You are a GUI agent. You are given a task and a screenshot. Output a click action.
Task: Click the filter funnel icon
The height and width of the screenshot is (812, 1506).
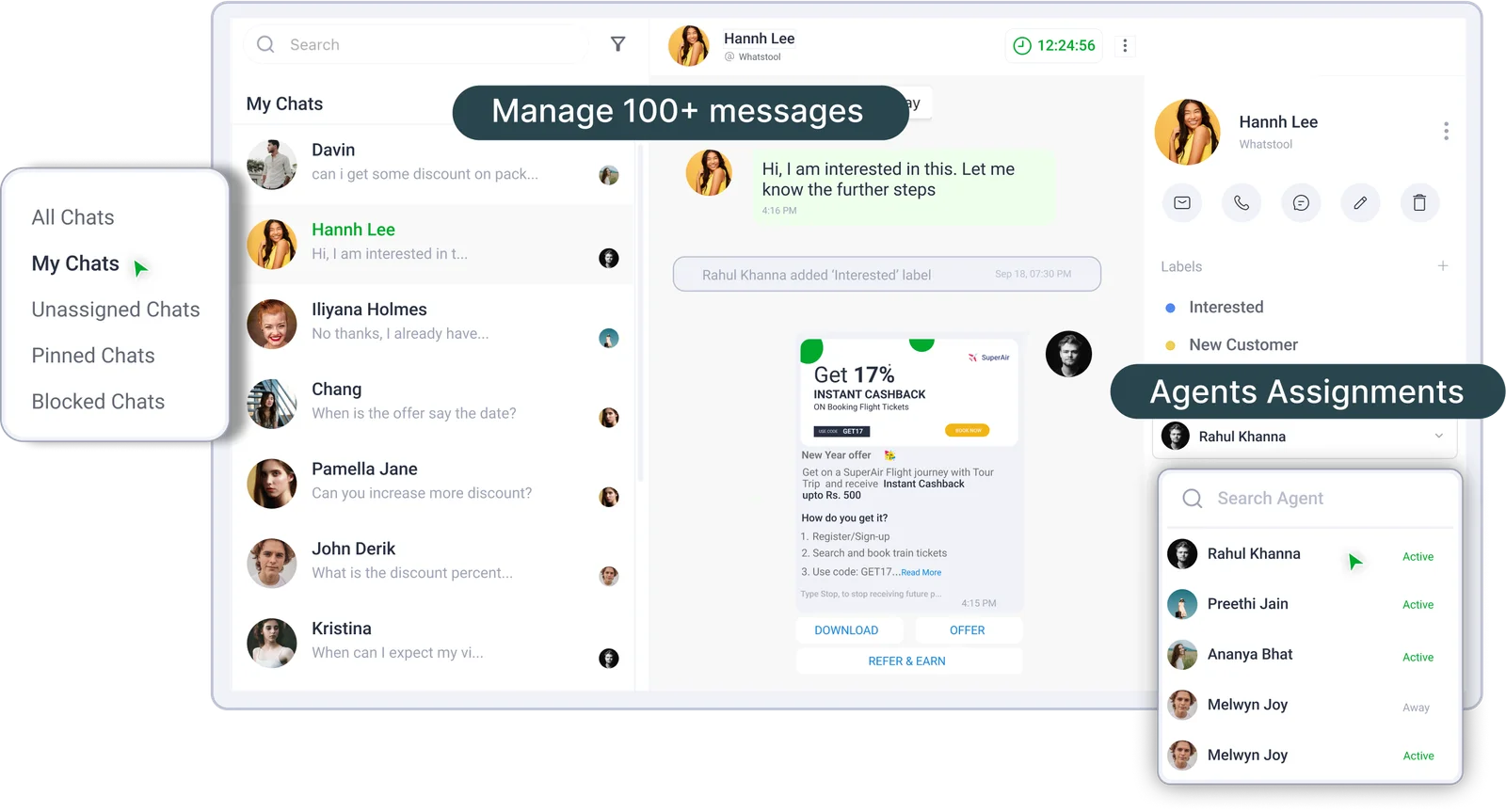point(617,44)
